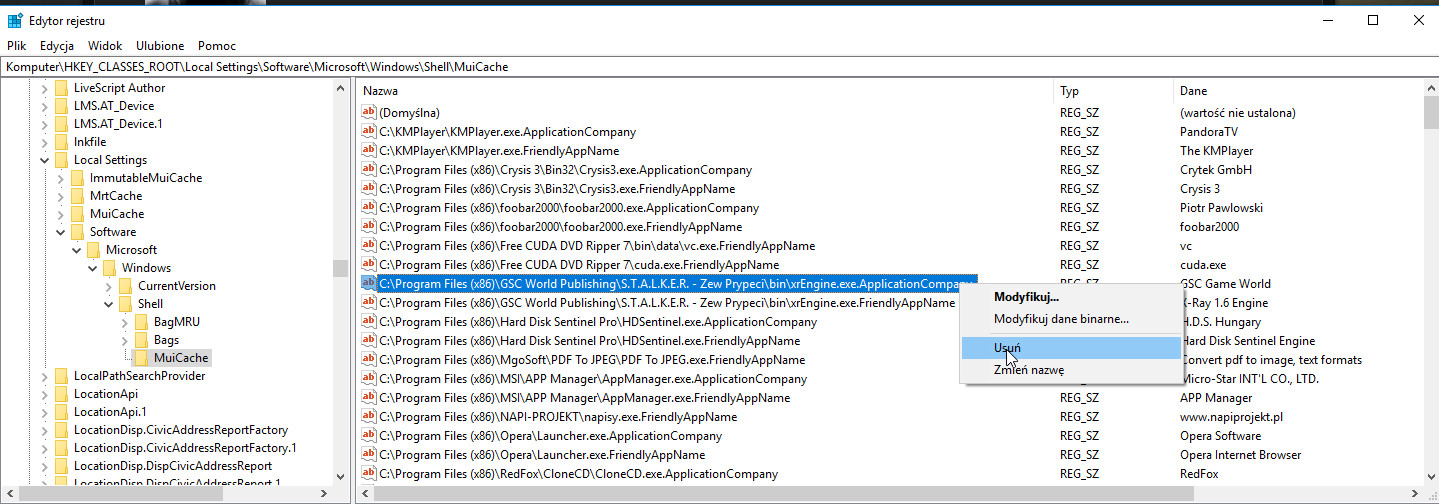Click the Piotr Pawlowski data cell
The width and height of the screenshot is (1439, 504).
(x=1221, y=208)
